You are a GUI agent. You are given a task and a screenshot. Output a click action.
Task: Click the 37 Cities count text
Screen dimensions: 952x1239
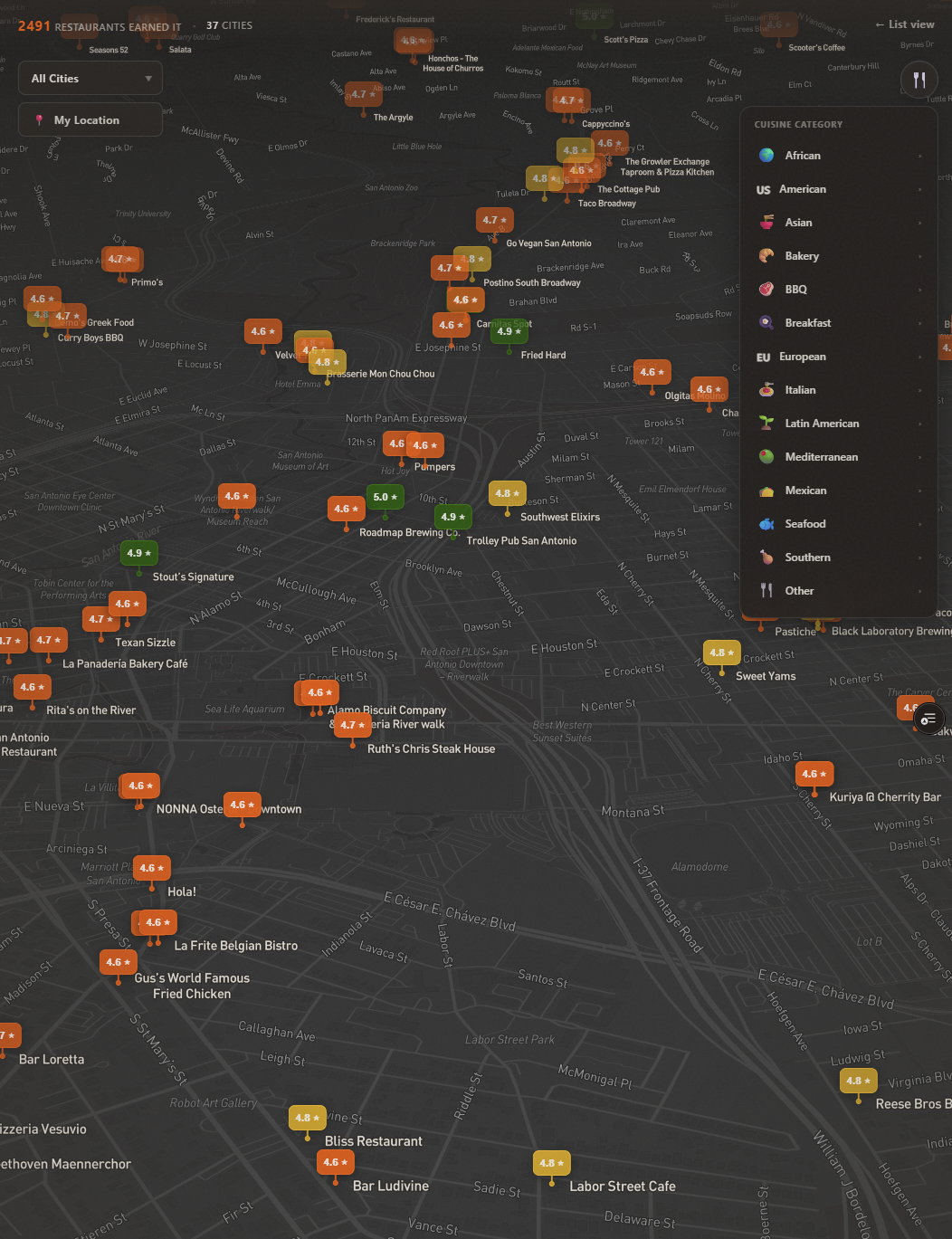pyautogui.click(x=230, y=25)
